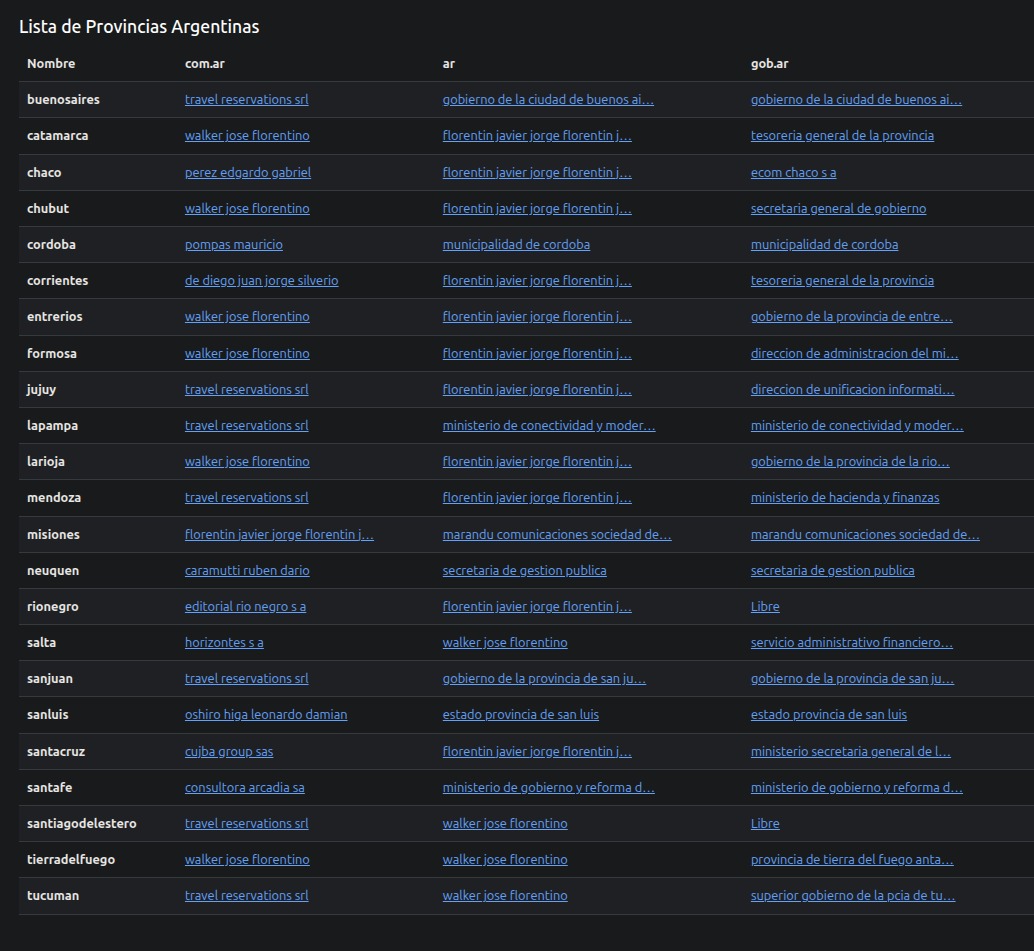Open santafe ar ministerio de gobierno y reforma
1034x951 pixels.
pyautogui.click(x=549, y=788)
